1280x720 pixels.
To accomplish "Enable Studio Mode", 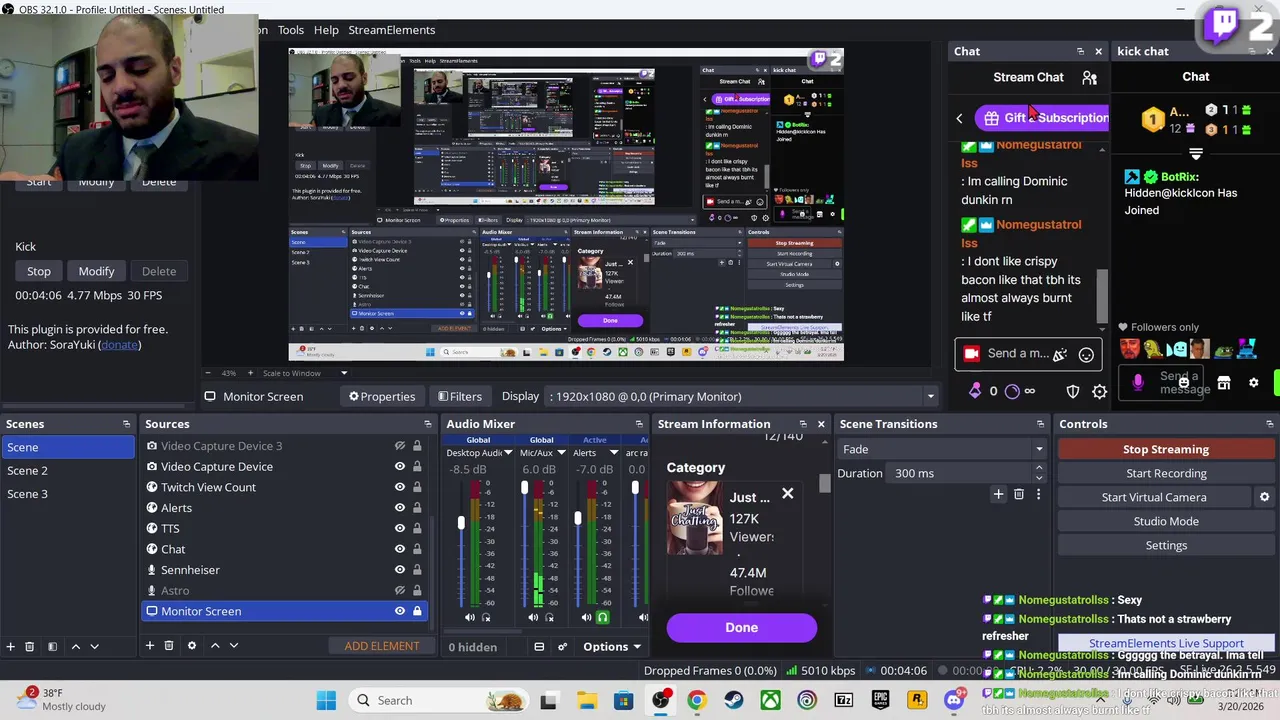I will 1166,521.
